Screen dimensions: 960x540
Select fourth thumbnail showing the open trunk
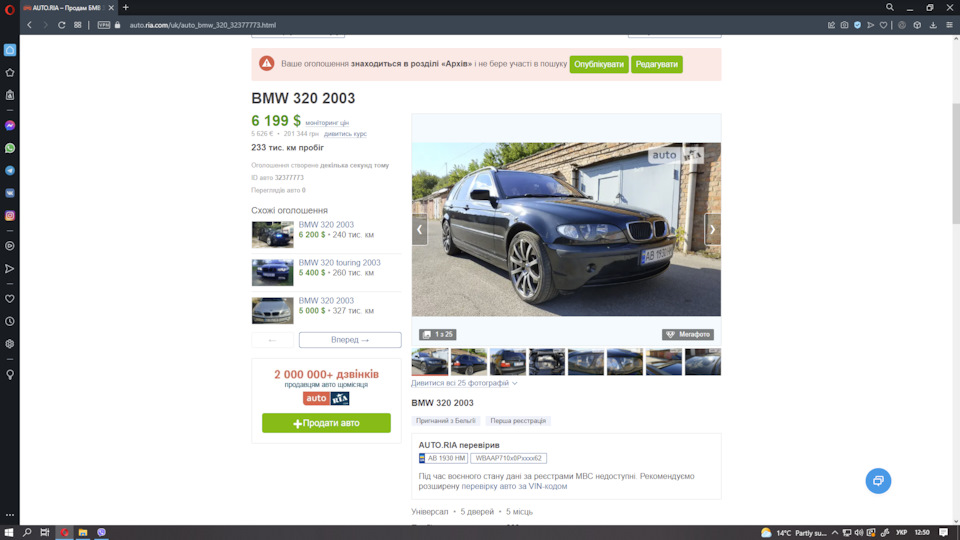click(547, 362)
